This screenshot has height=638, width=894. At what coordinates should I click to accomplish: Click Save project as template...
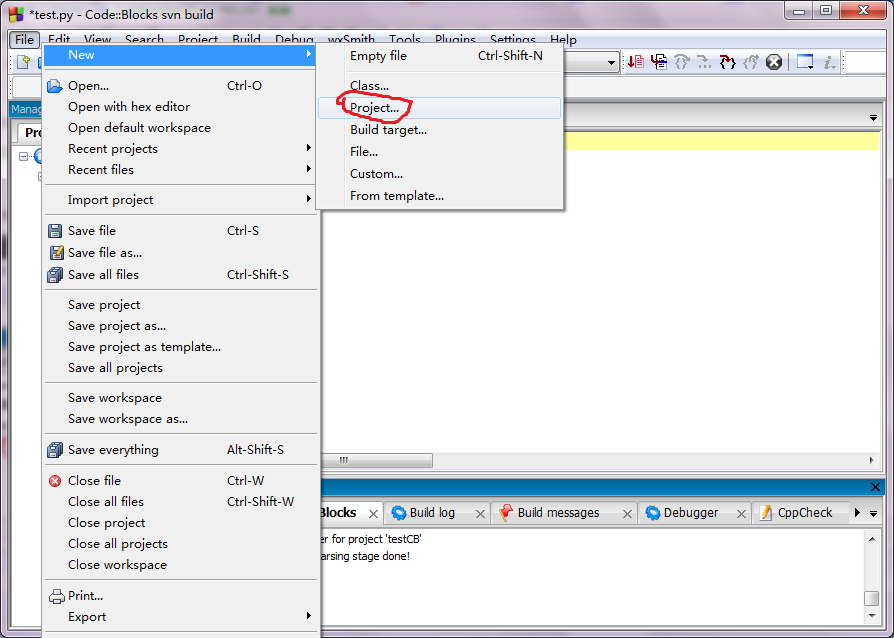pyautogui.click(x=181, y=347)
